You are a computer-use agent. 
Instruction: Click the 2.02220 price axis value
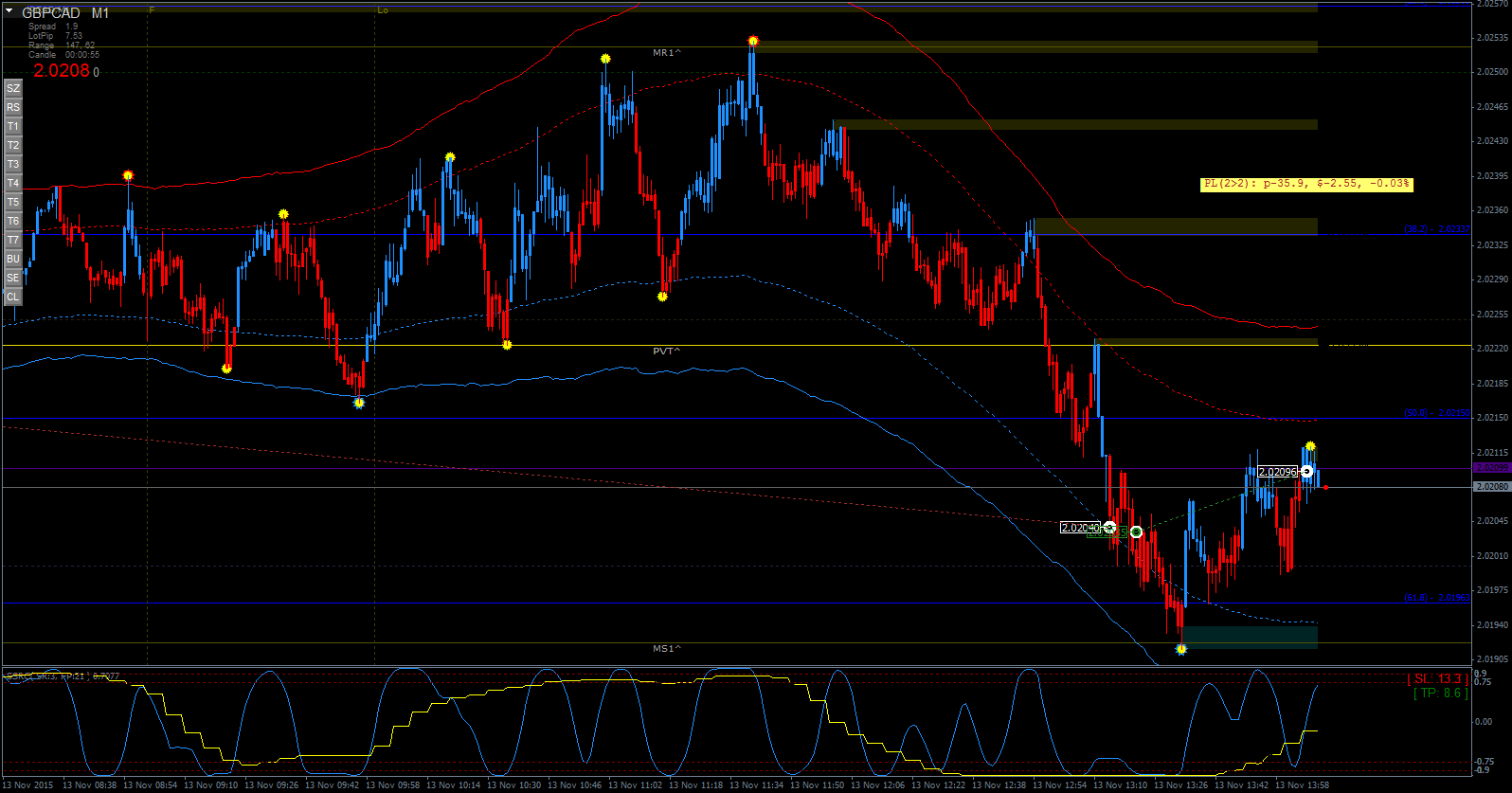1492,349
